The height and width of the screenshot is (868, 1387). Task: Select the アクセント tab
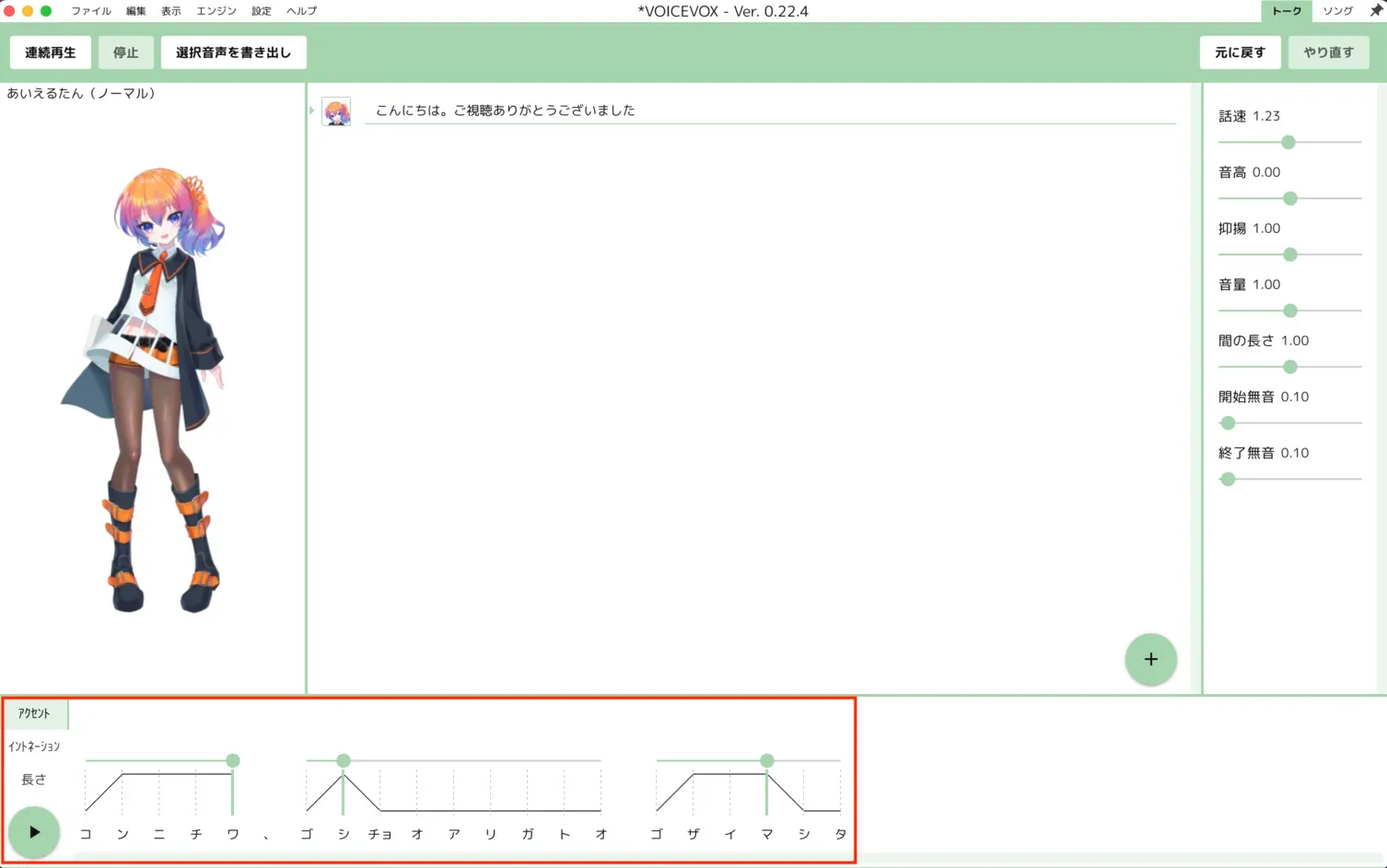[x=34, y=713]
